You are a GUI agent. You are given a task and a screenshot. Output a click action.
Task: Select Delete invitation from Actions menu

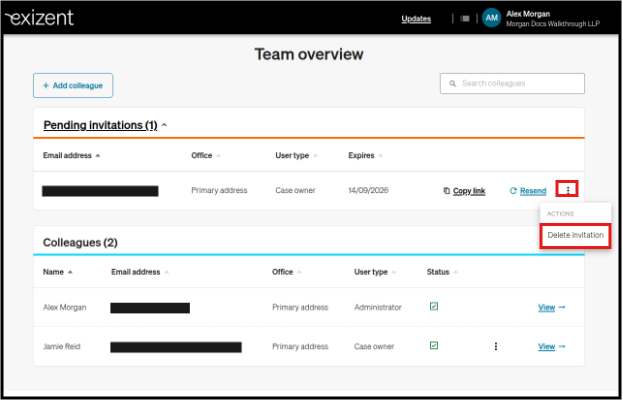(575, 235)
